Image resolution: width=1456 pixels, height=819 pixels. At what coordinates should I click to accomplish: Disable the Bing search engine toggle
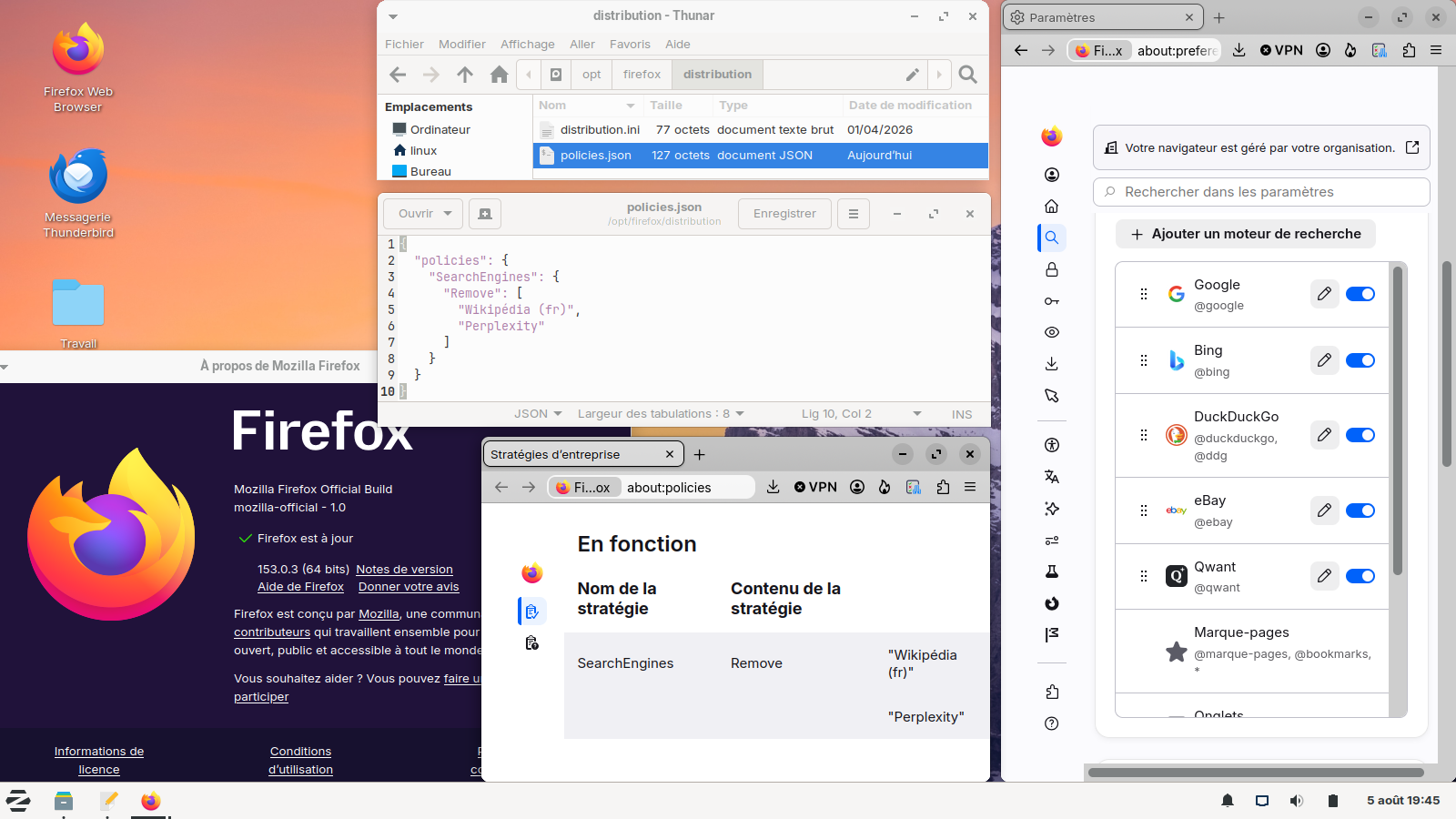[x=1360, y=360]
